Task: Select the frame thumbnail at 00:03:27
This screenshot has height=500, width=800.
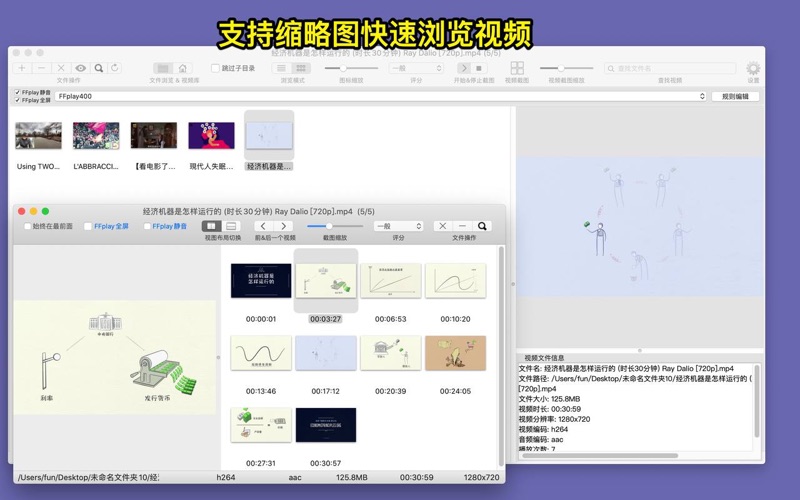Action: [x=326, y=281]
